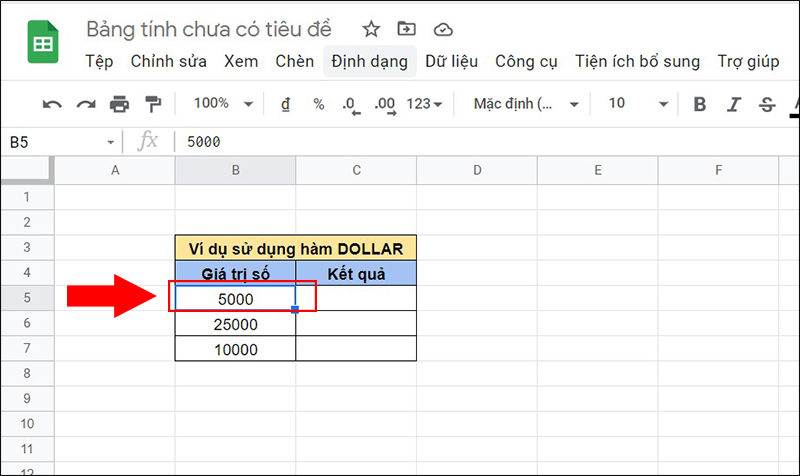The image size is (800, 476).
Task: Open the zoom 100% dropdown
Action: click(223, 104)
